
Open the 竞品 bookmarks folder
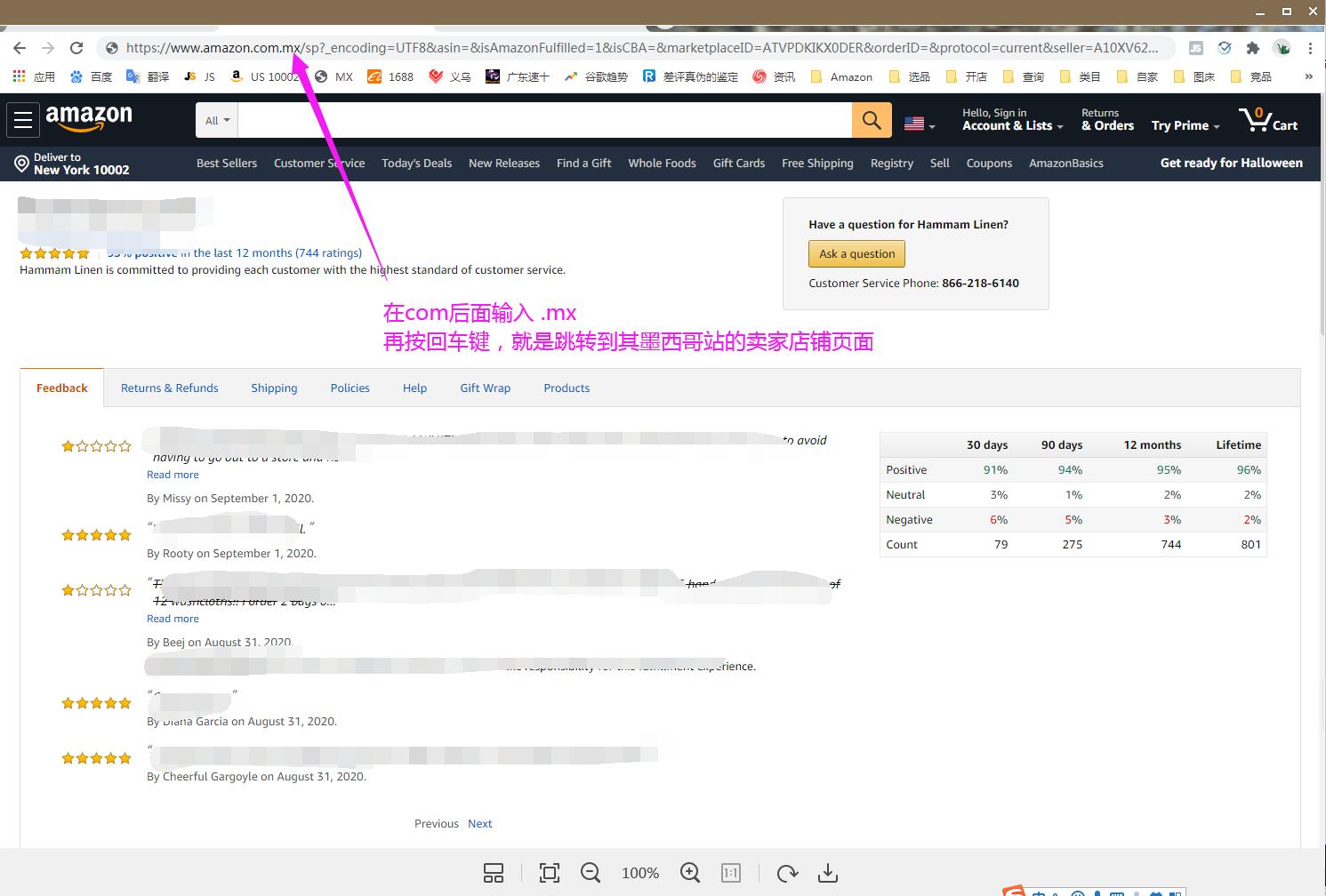point(1251,76)
